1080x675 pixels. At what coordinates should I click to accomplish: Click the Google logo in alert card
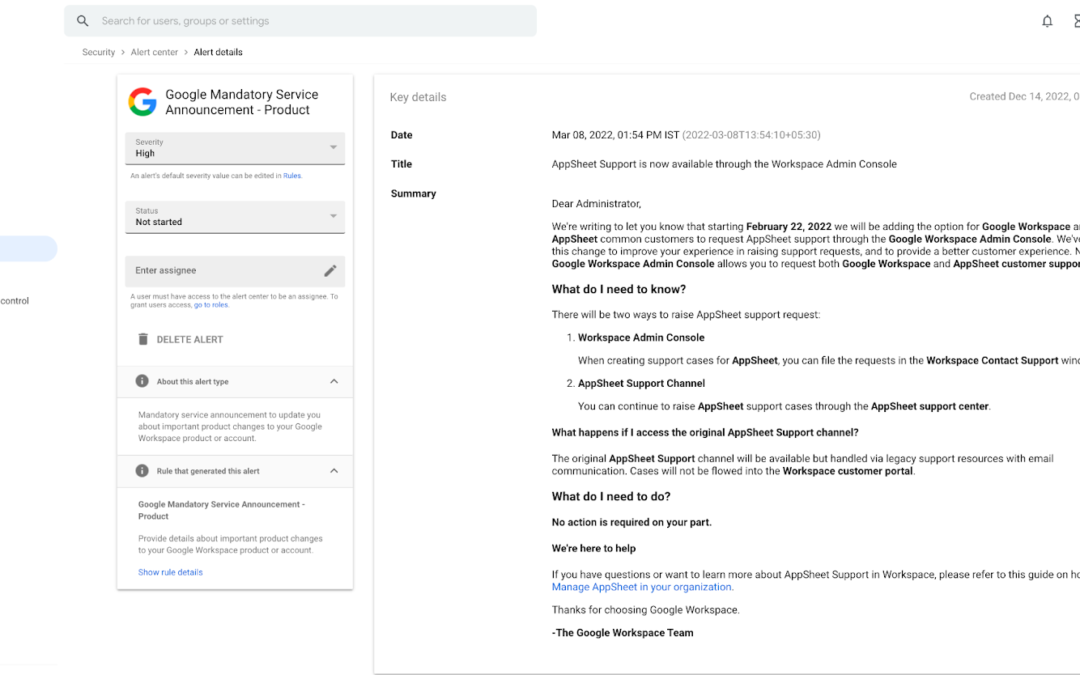pyautogui.click(x=143, y=102)
